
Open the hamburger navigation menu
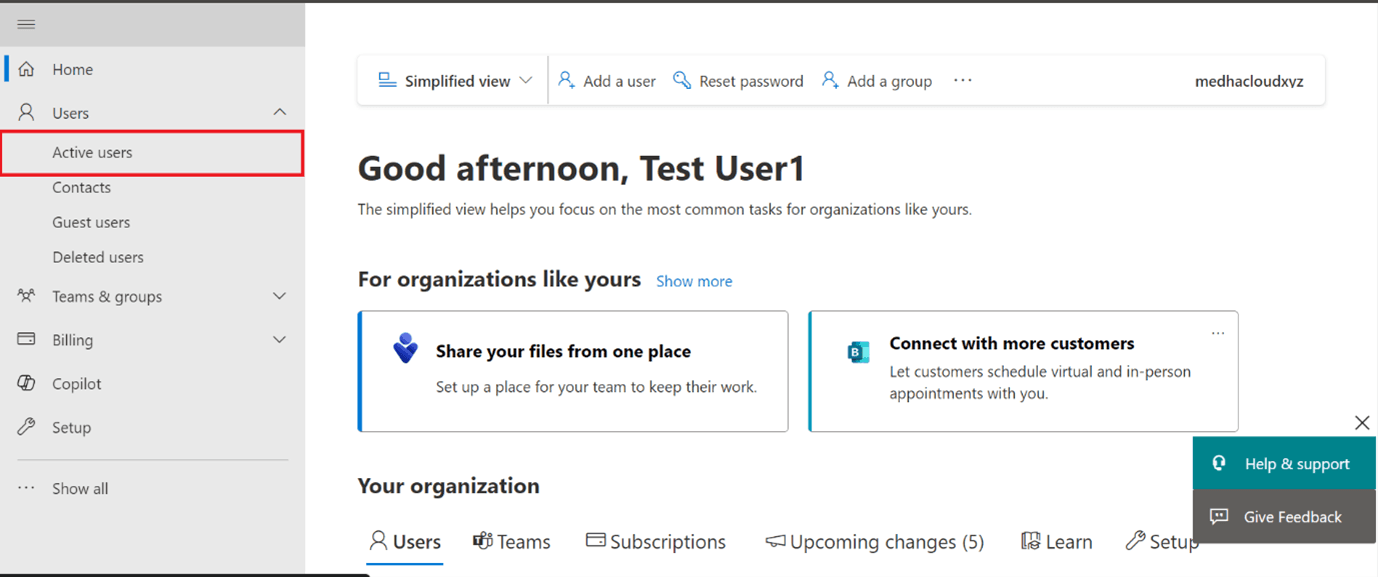coord(26,23)
